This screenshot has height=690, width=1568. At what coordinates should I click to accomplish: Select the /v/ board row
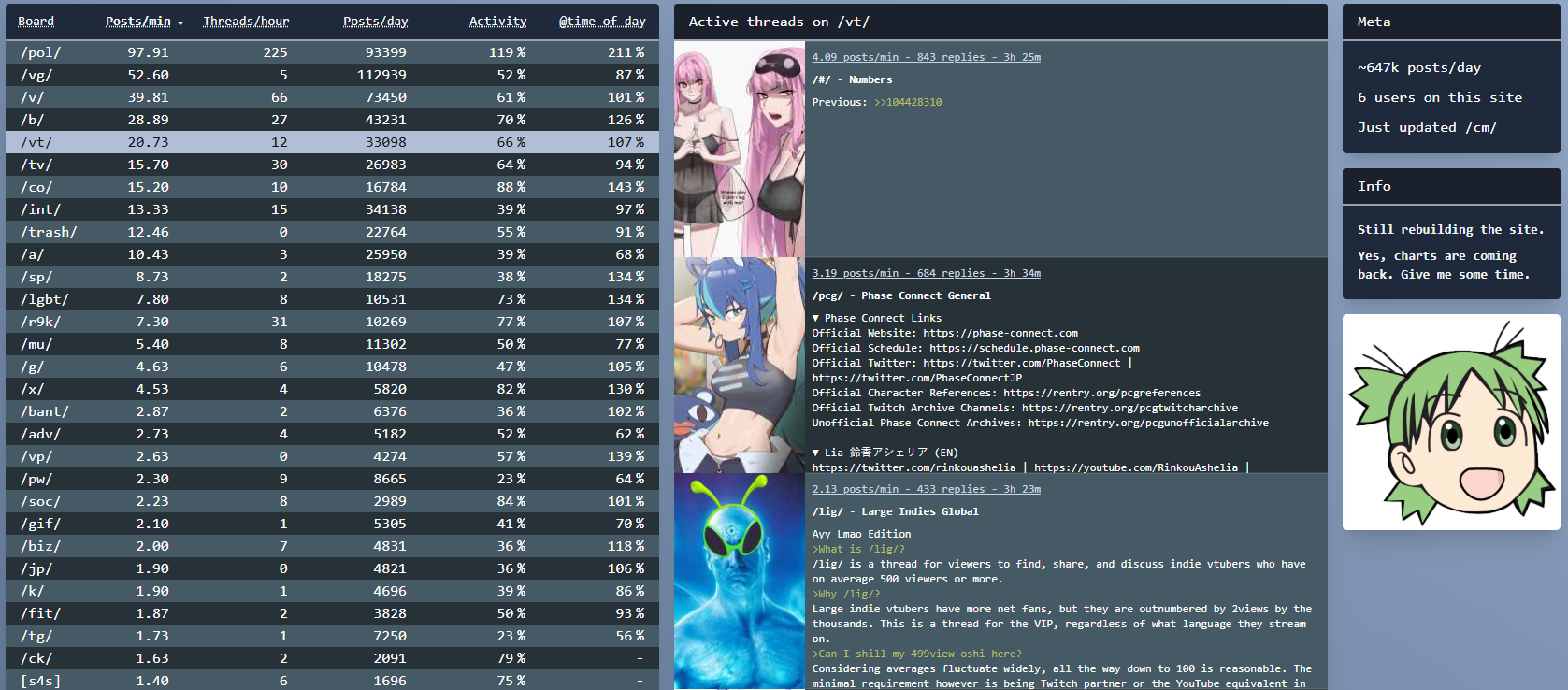(x=332, y=97)
